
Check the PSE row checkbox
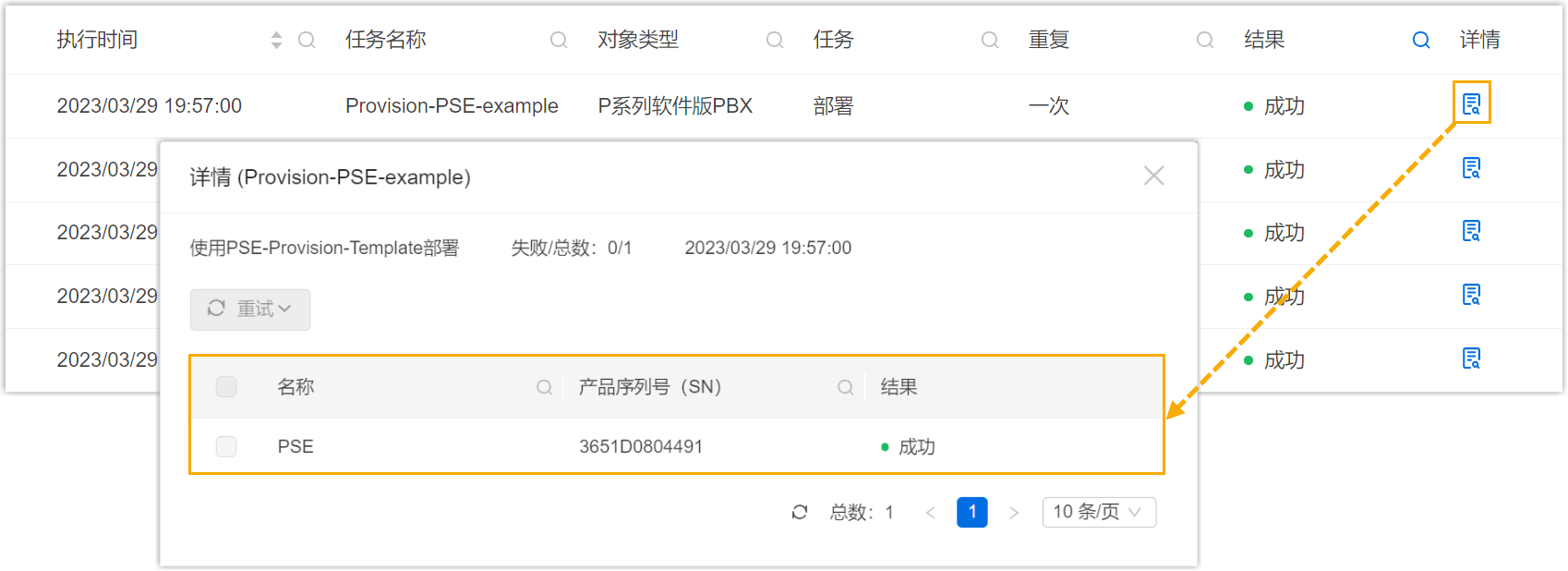tap(226, 446)
